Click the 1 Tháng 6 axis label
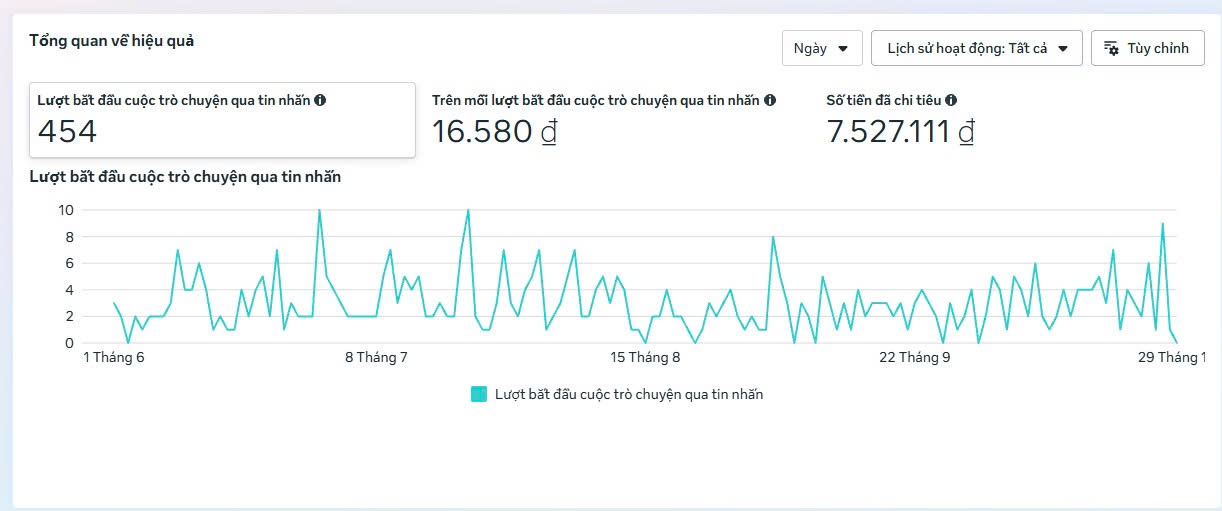 (113, 357)
